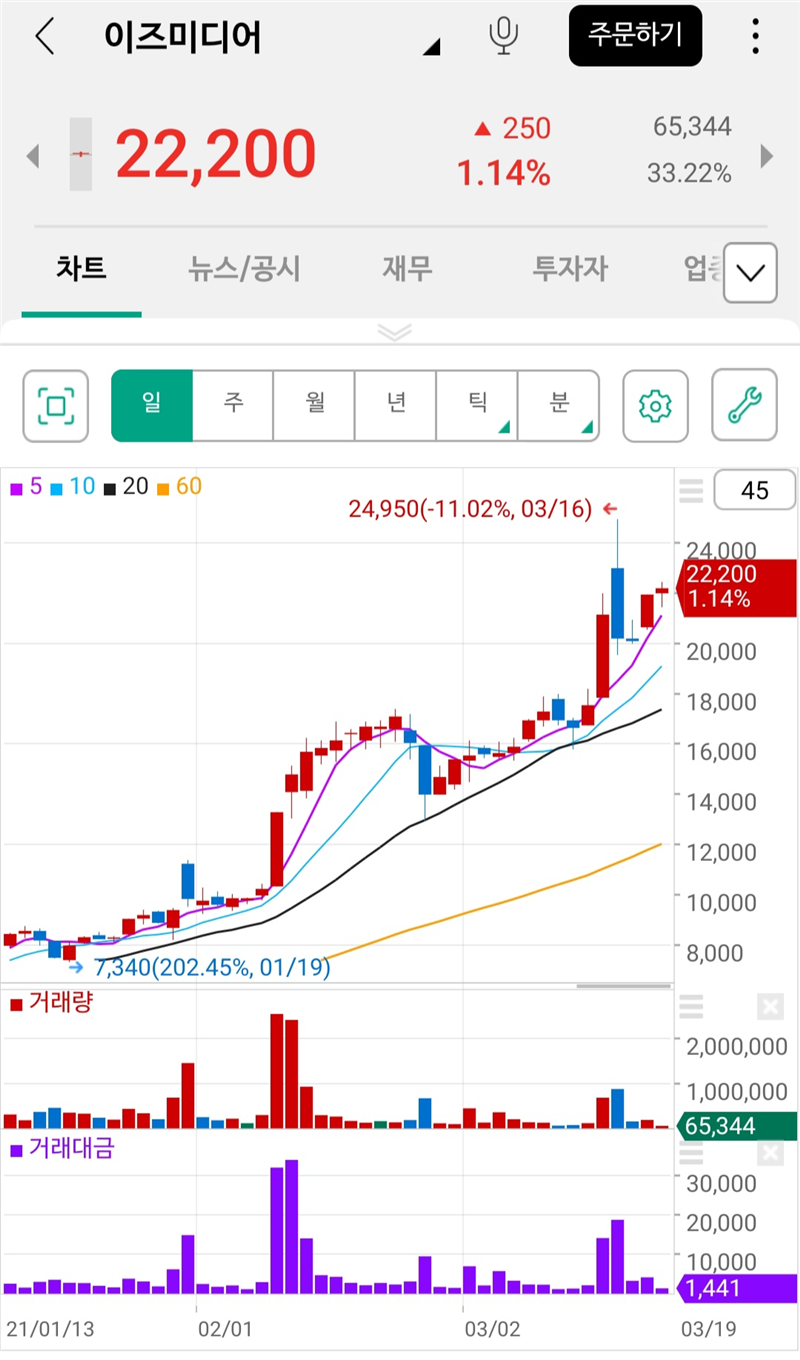Tap the current price 22,200 header value
Image resolution: width=800 pixels, height=1360 pixels.
click(216, 154)
